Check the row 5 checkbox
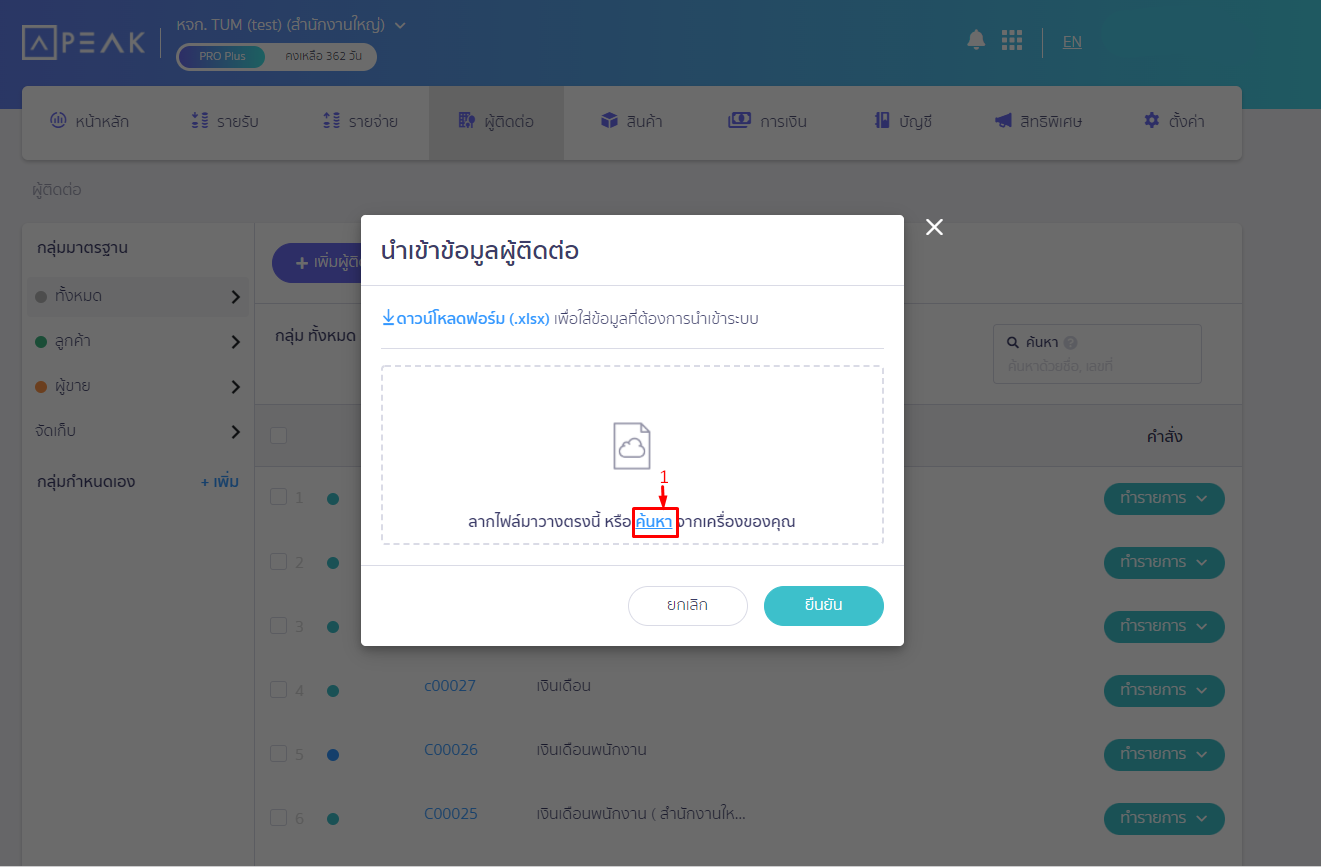Screen dimensions: 1321x868 tap(279, 753)
